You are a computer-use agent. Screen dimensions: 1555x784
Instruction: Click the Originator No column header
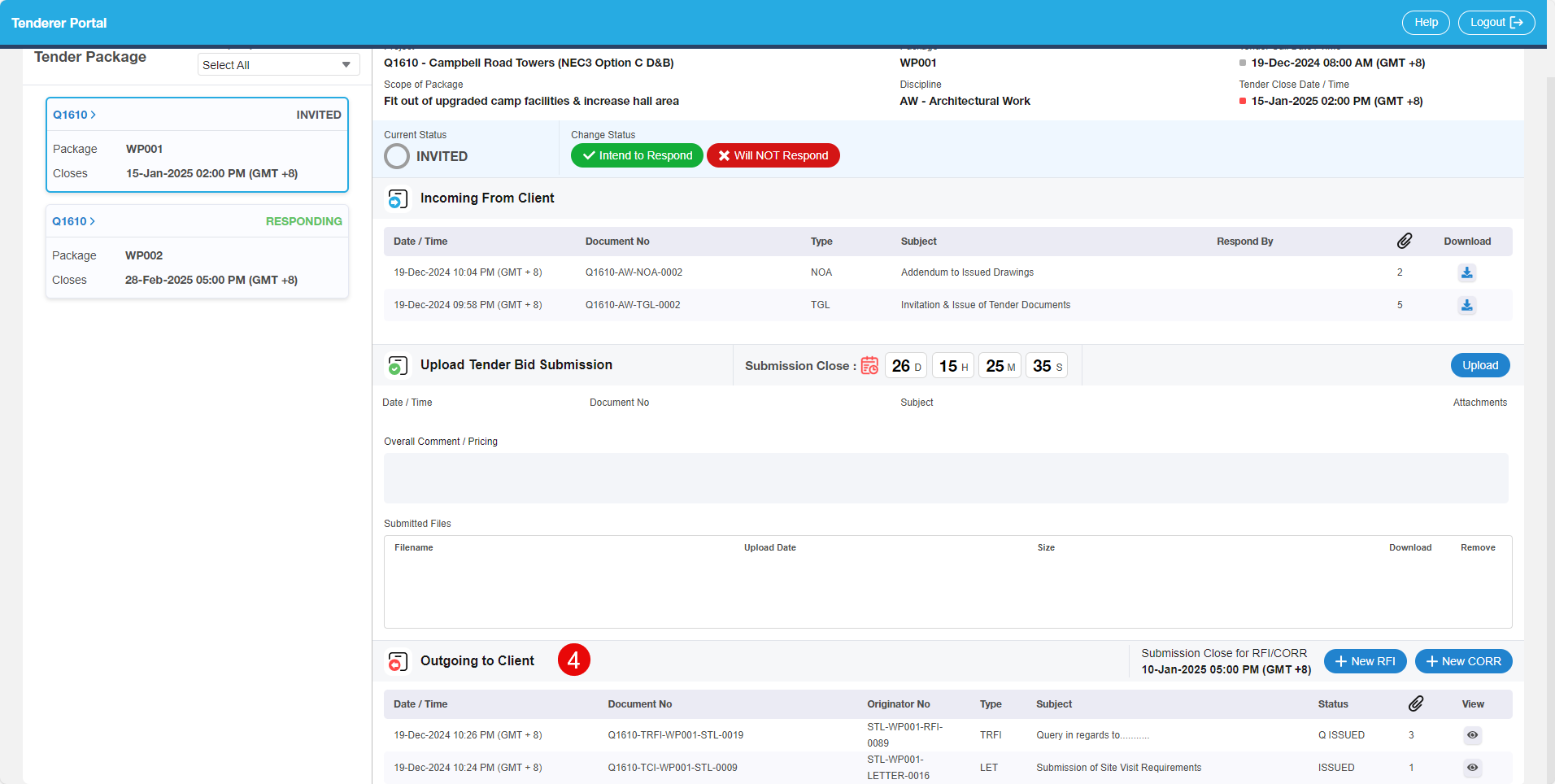pyautogui.click(x=899, y=704)
